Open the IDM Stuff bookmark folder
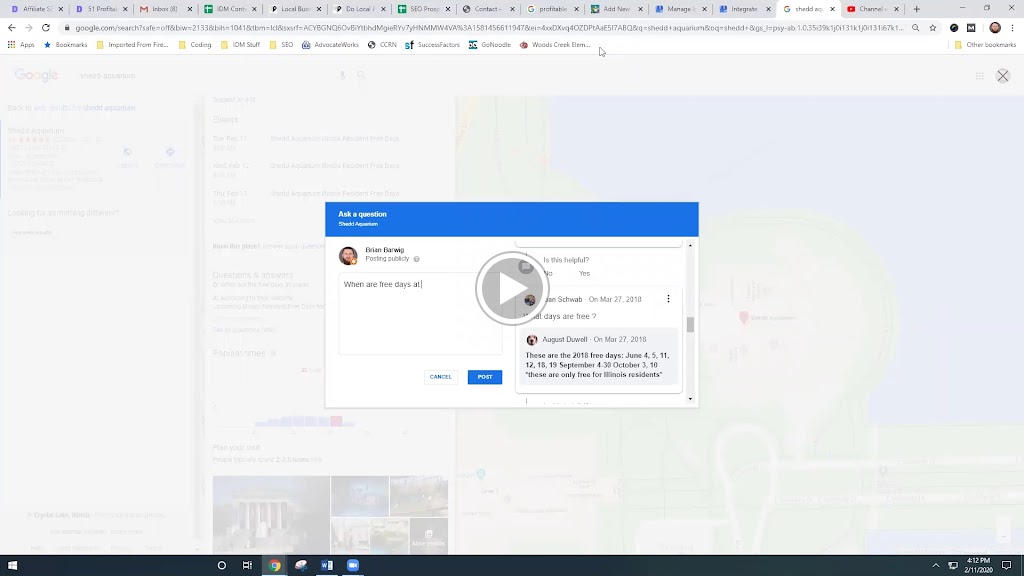The width and height of the screenshot is (1024, 576). coord(240,45)
